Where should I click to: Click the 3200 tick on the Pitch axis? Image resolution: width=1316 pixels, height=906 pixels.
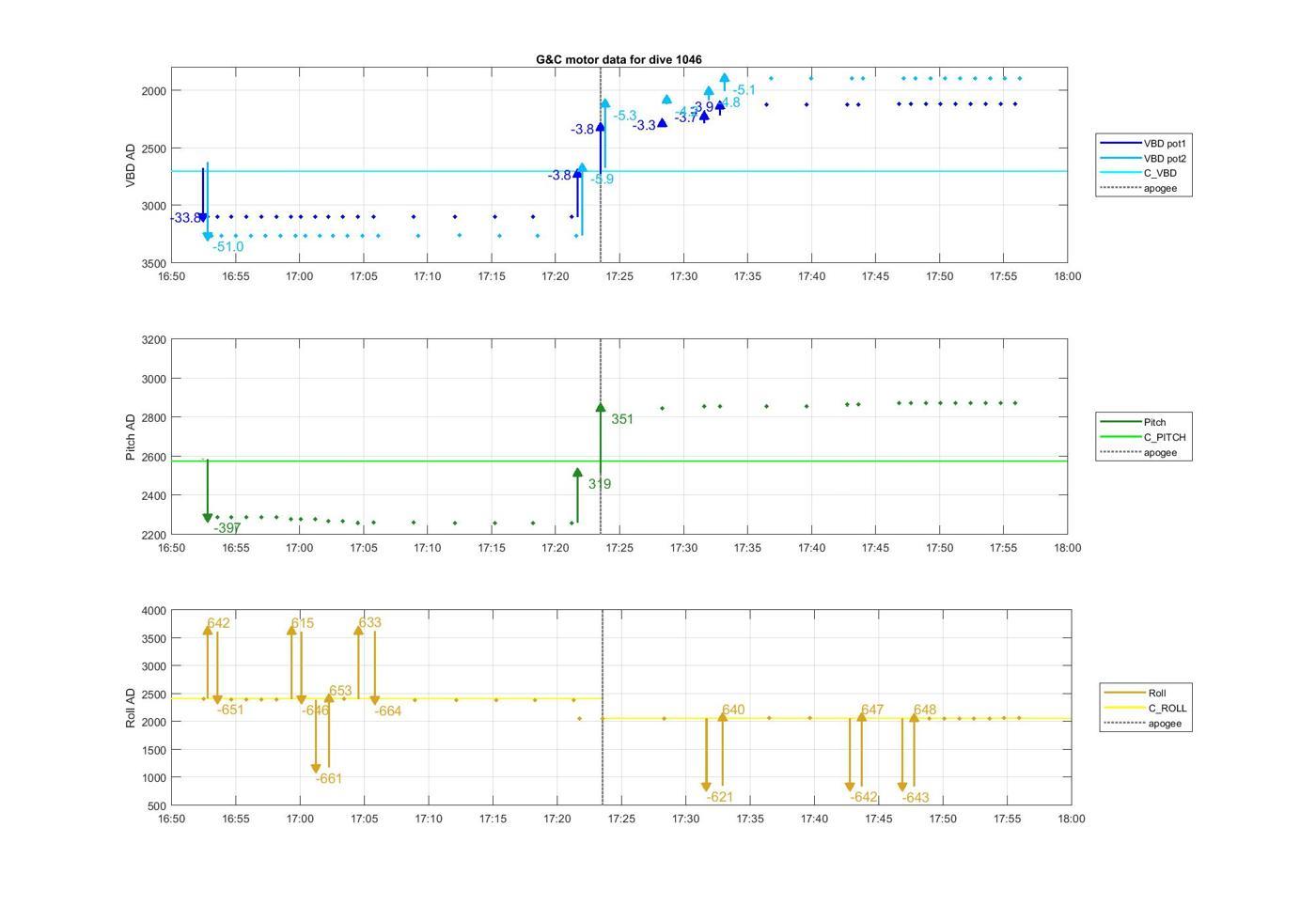point(154,339)
